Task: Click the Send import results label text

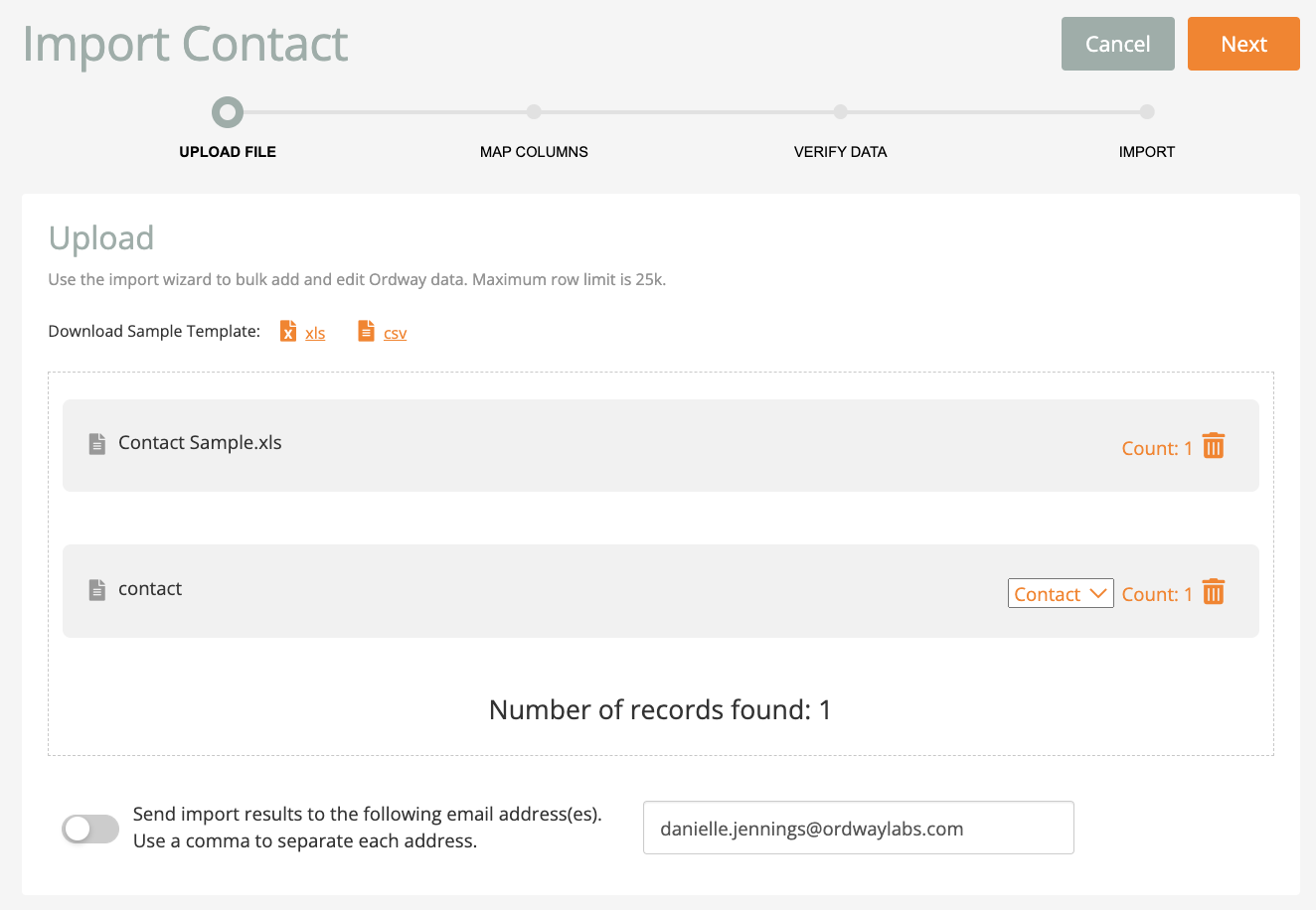Action: coord(368,828)
